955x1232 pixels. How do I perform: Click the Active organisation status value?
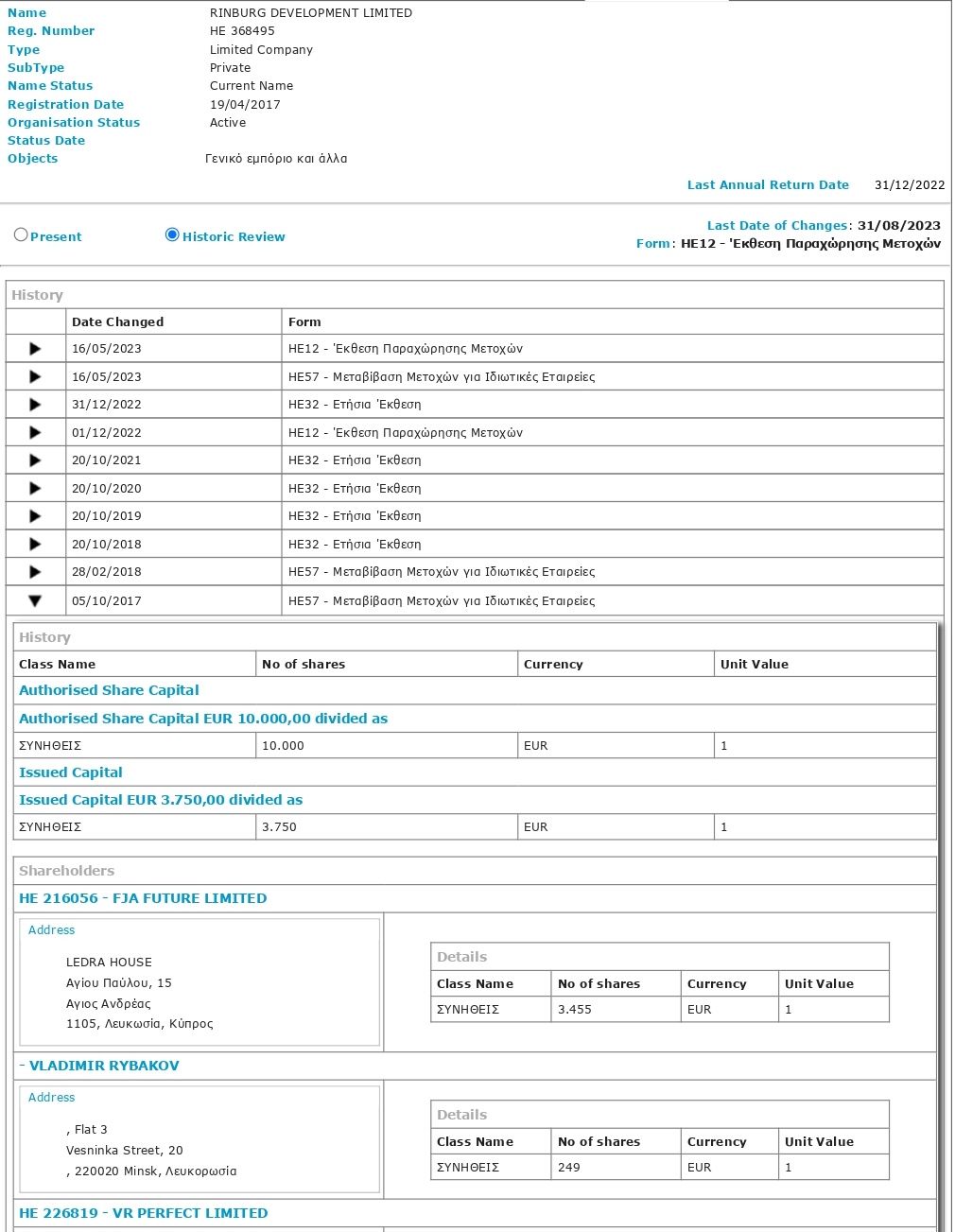(228, 123)
